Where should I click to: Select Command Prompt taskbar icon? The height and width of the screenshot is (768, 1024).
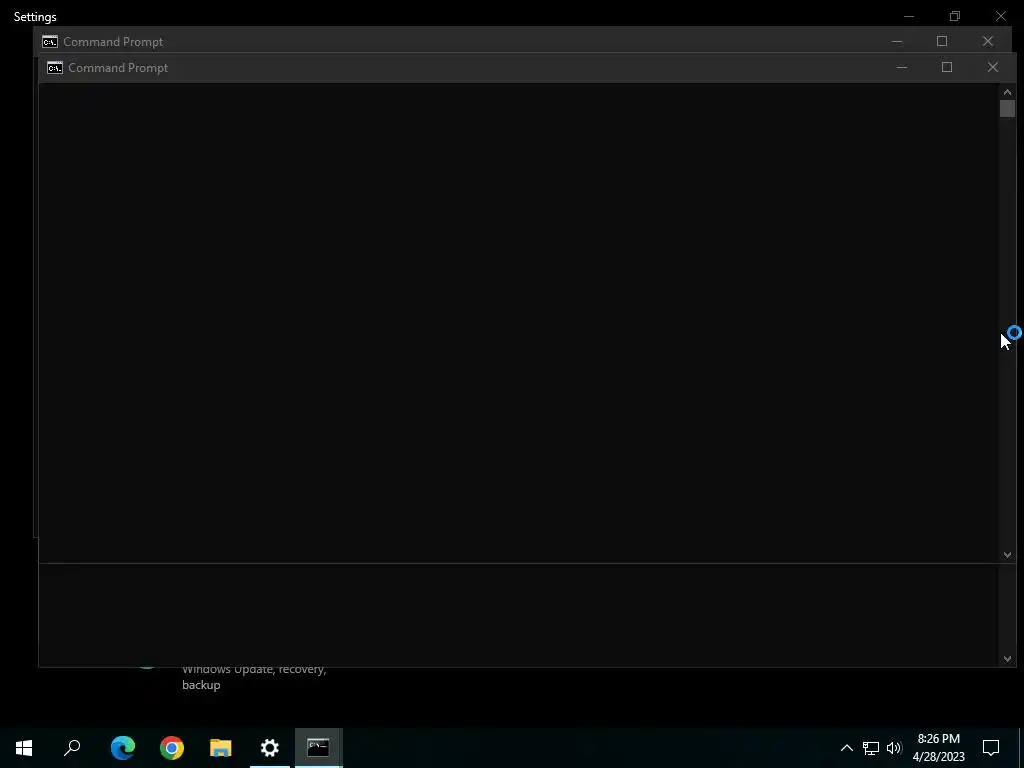click(319, 748)
